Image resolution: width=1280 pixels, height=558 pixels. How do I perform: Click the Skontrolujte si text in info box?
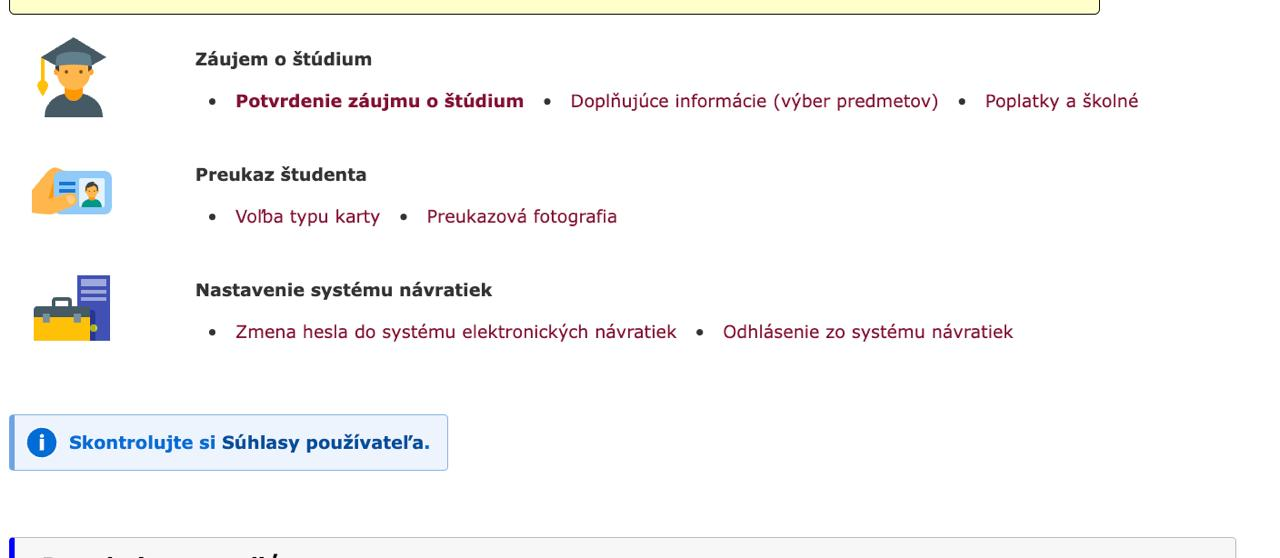tap(142, 443)
